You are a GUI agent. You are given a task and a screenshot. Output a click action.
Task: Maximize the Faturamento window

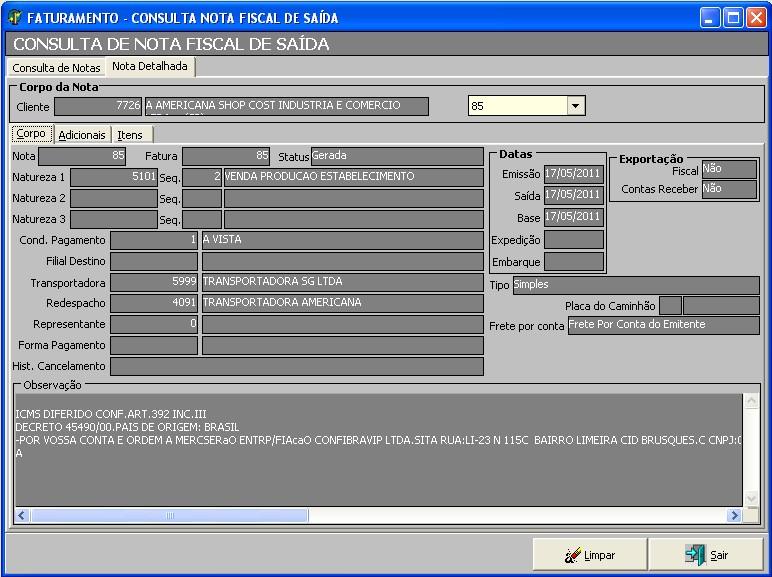point(733,18)
